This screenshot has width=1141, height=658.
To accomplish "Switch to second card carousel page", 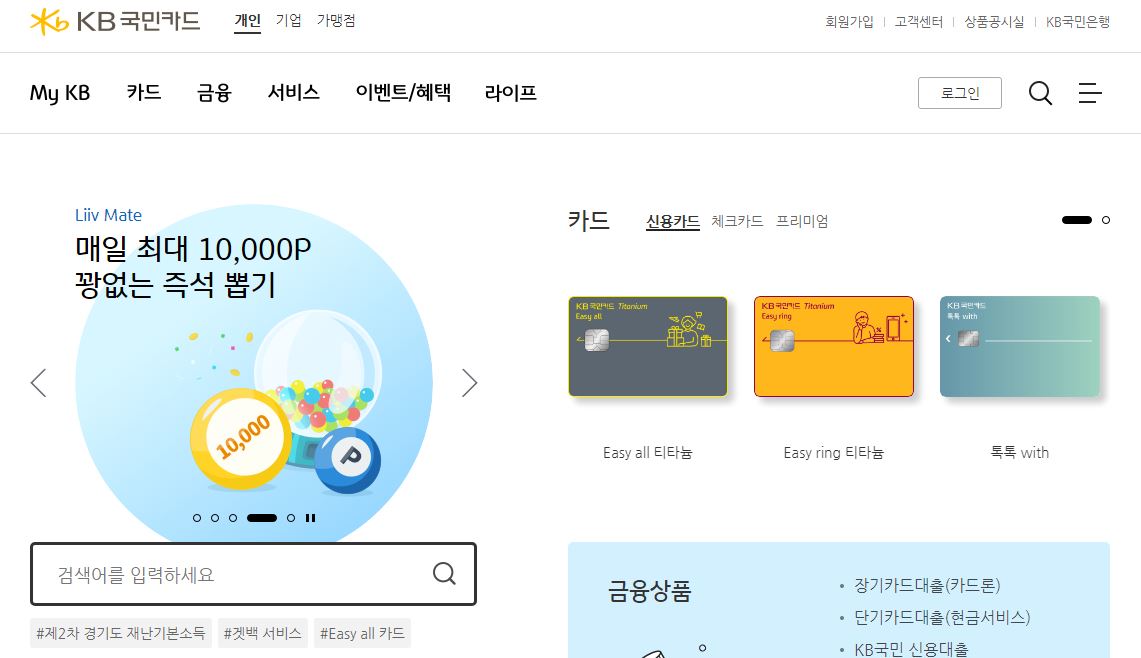I will pos(1106,220).
